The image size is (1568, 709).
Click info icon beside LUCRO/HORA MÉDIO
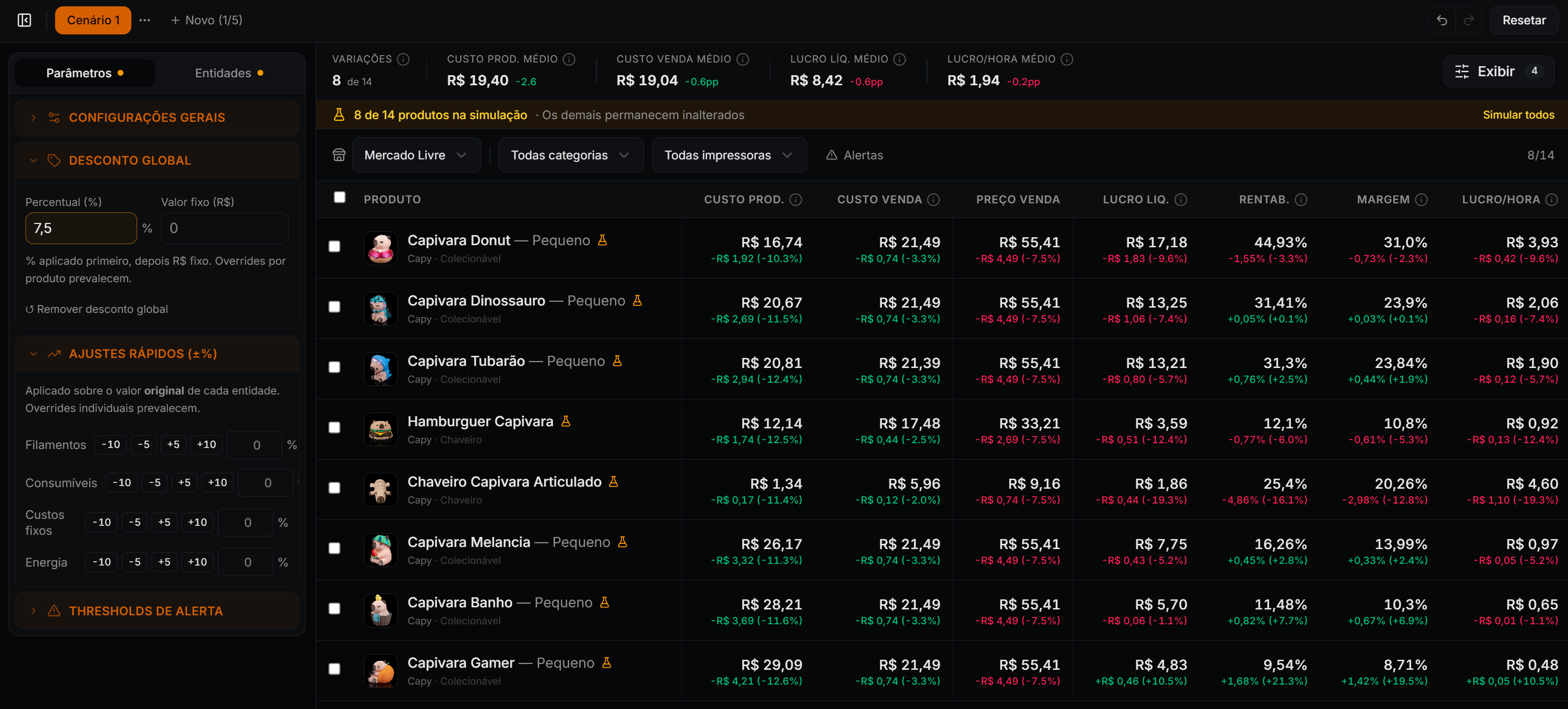tap(1066, 59)
